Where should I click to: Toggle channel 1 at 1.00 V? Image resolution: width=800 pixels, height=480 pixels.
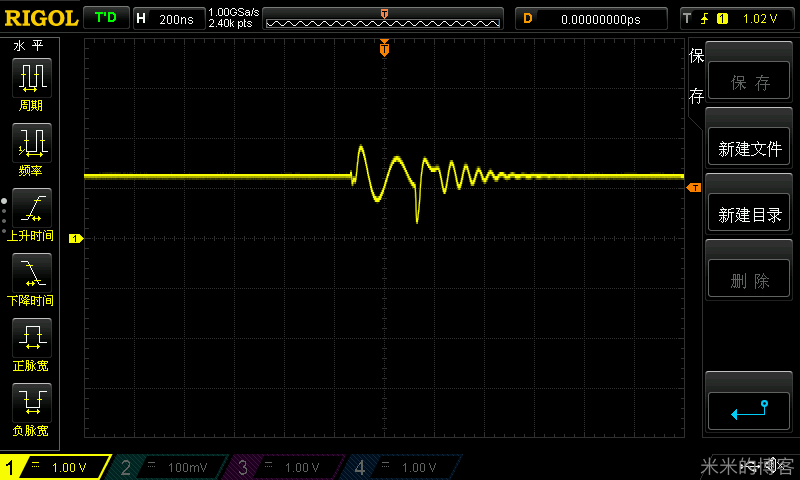tap(55, 467)
